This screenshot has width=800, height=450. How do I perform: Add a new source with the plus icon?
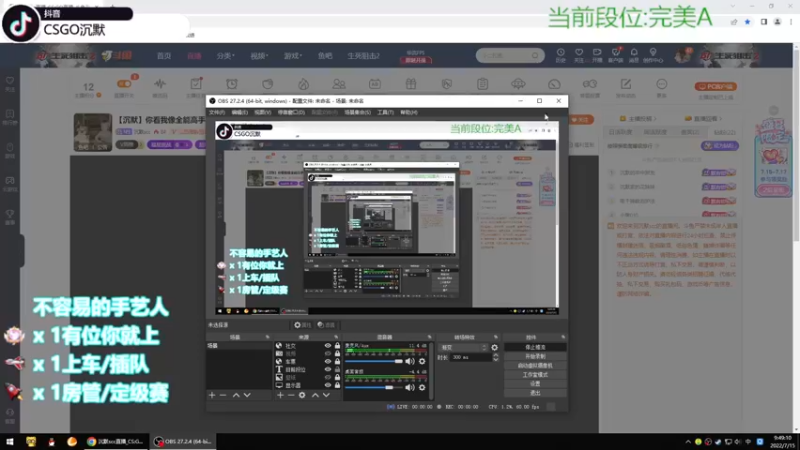point(280,395)
